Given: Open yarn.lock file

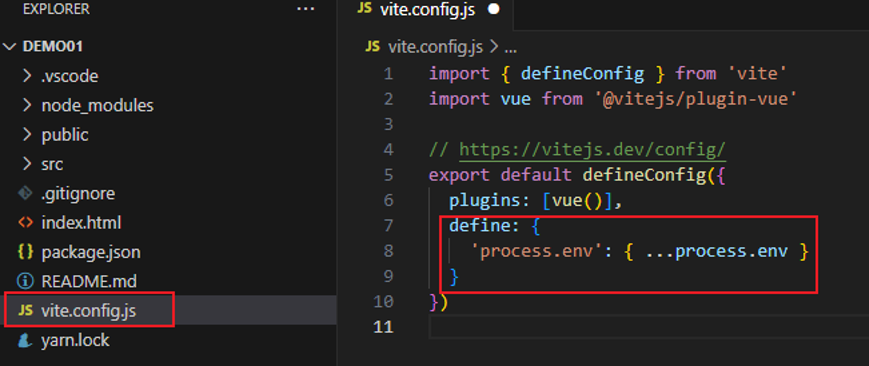Looking at the screenshot, I should point(75,340).
